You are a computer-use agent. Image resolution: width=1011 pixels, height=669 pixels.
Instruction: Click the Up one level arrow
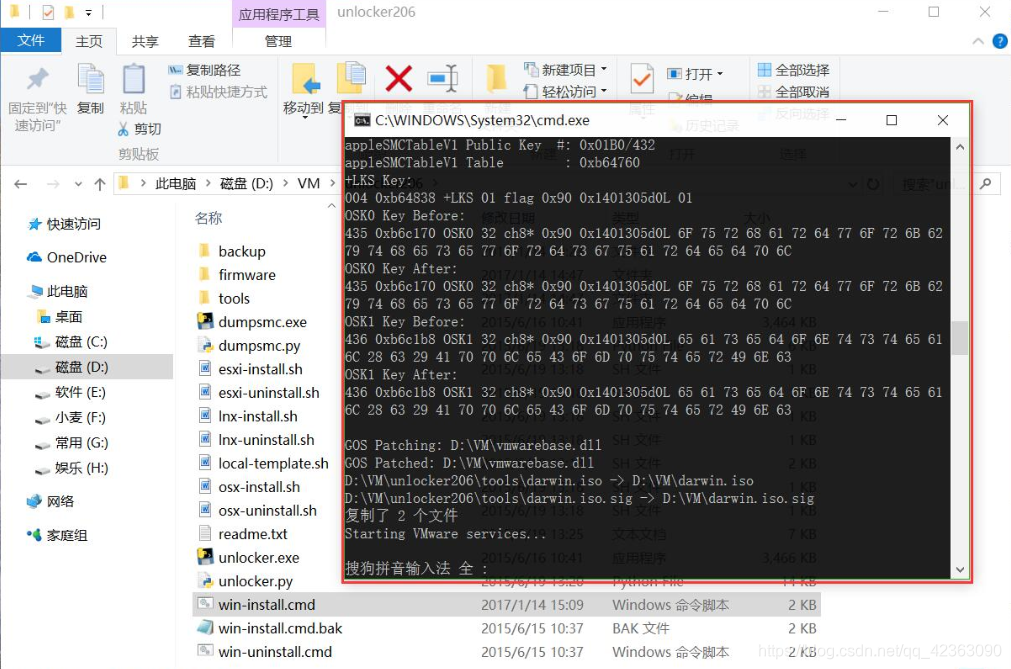(x=100, y=184)
